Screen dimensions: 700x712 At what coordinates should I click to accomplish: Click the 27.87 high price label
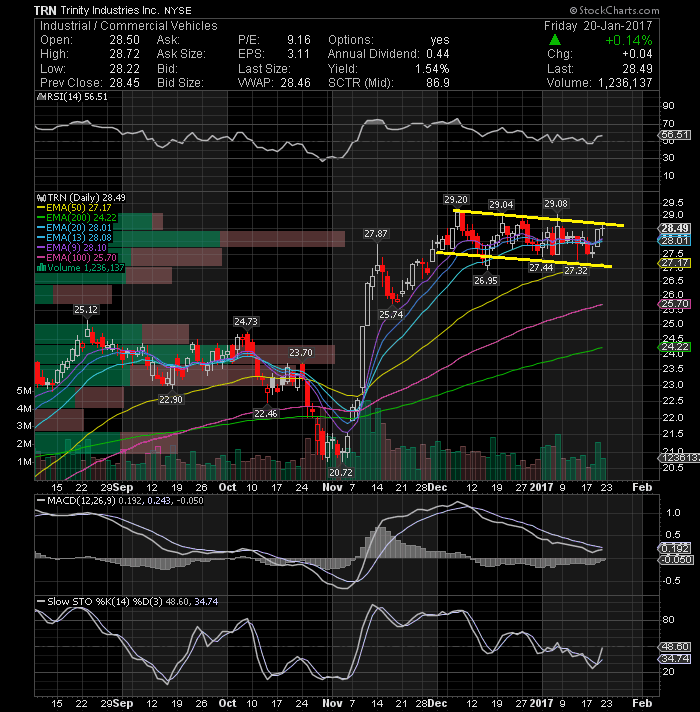(x=376, y=233)
